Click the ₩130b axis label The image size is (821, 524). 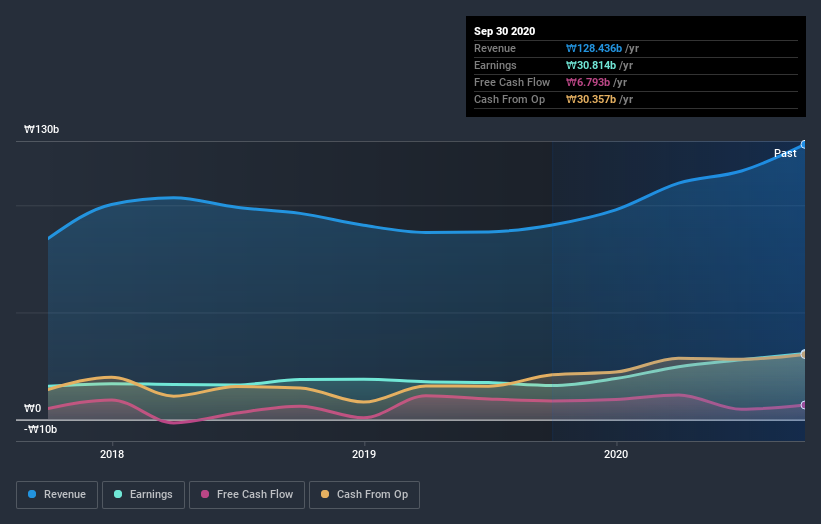[41, 129]
